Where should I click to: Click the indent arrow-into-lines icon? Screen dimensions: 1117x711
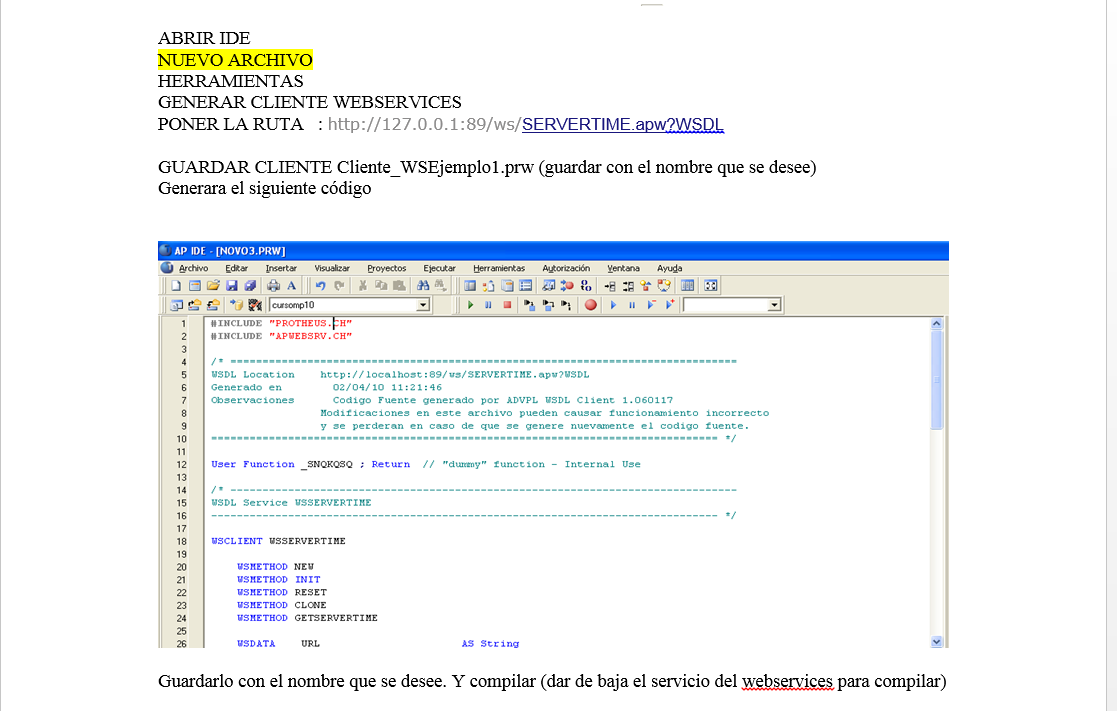point(610,286)
